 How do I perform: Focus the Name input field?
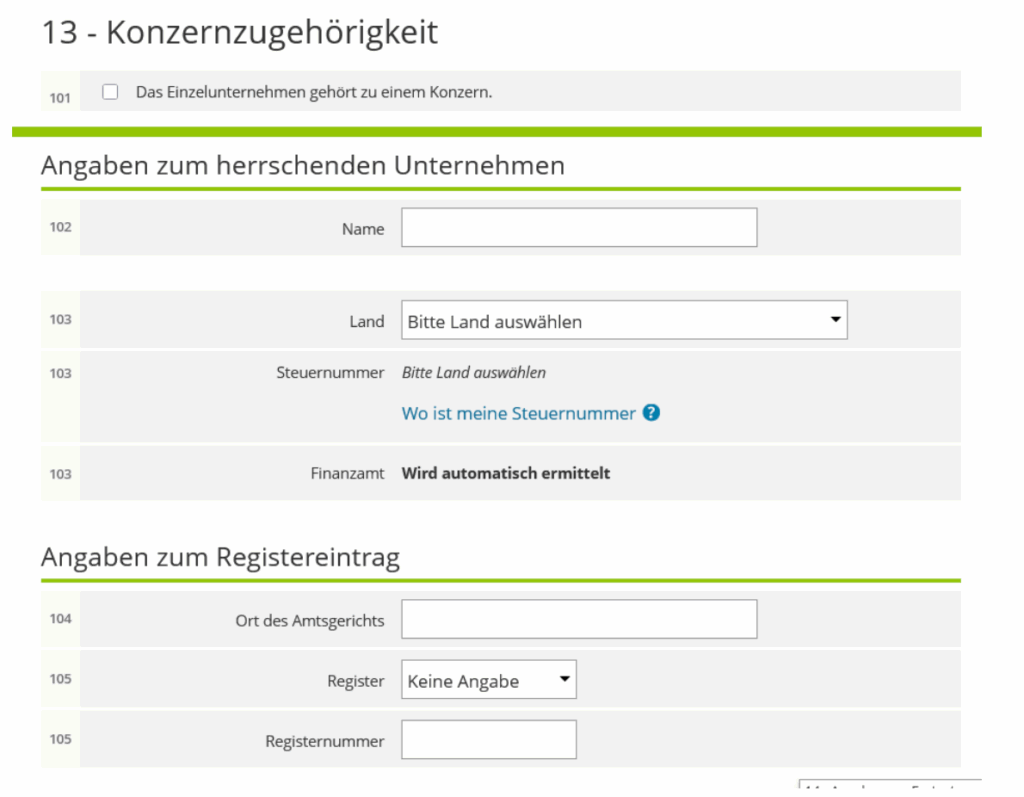[x=579, y=228]
